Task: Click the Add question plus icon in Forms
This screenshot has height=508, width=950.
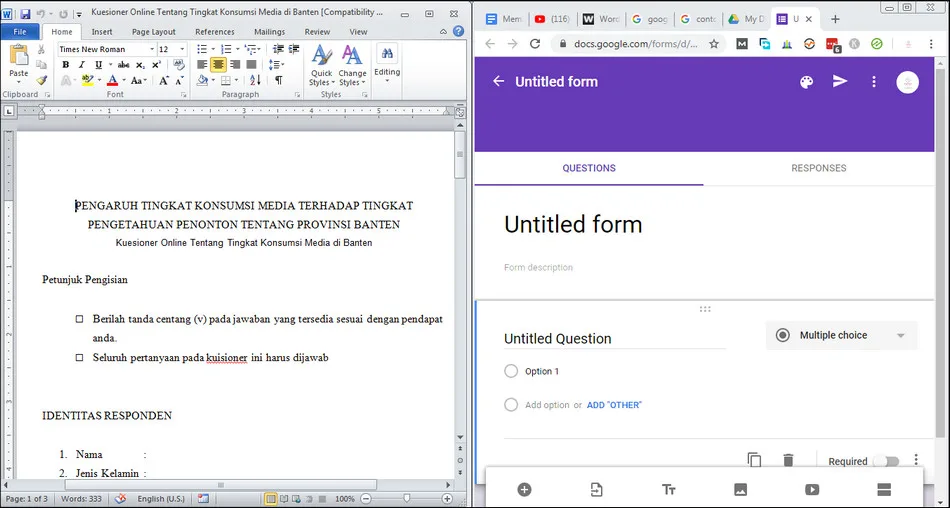Action: [524, 490]
